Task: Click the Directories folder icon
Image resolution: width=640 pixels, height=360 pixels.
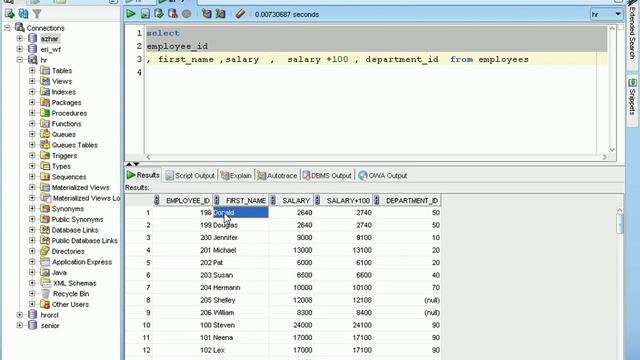Action: (45, 251)
